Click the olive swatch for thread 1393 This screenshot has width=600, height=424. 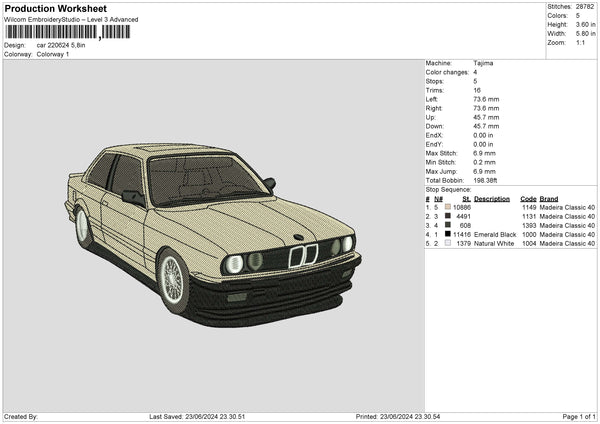tap(448, 225)
